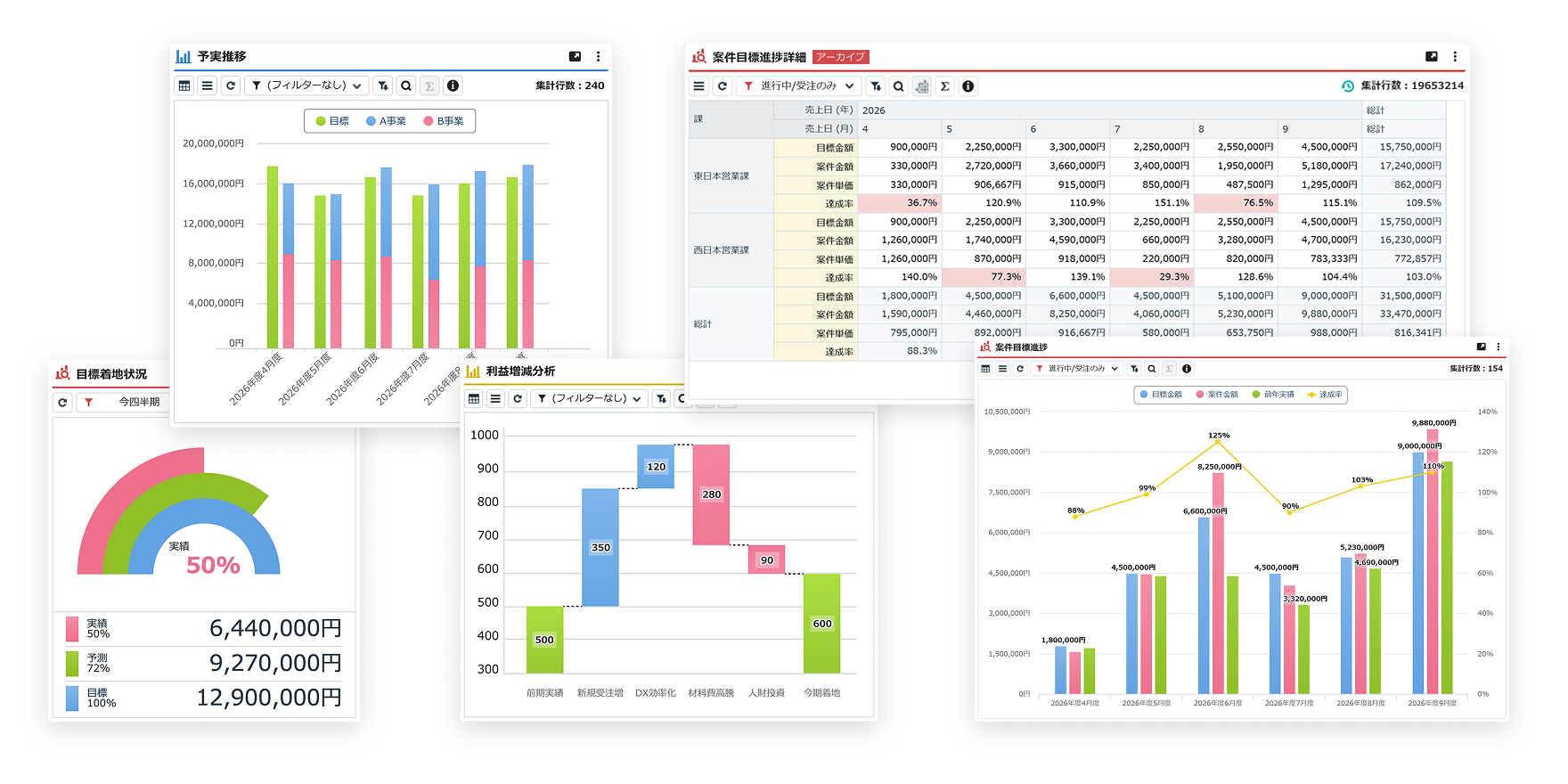Refresh the 予実推移 chart
1568x784 pixels.
(x=231, y=86)
